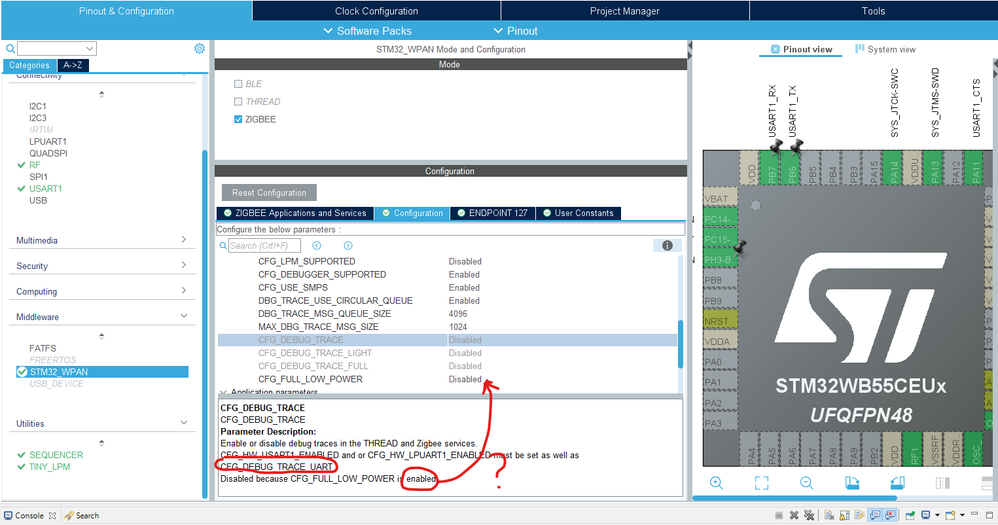Click the Categories panel vertical scrollbar
This screenshot has height=525, width=998.
pos(205,325)
